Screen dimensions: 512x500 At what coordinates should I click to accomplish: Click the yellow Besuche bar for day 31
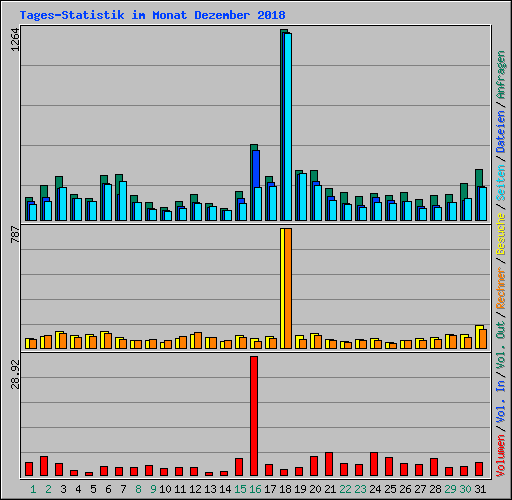[478, 337]
